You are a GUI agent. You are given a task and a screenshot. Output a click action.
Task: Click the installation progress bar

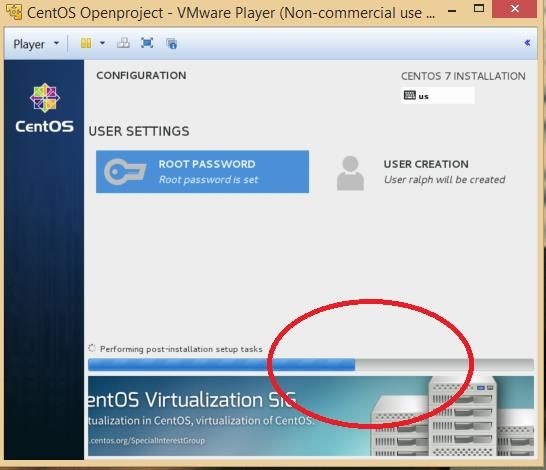tap(311, 365)
